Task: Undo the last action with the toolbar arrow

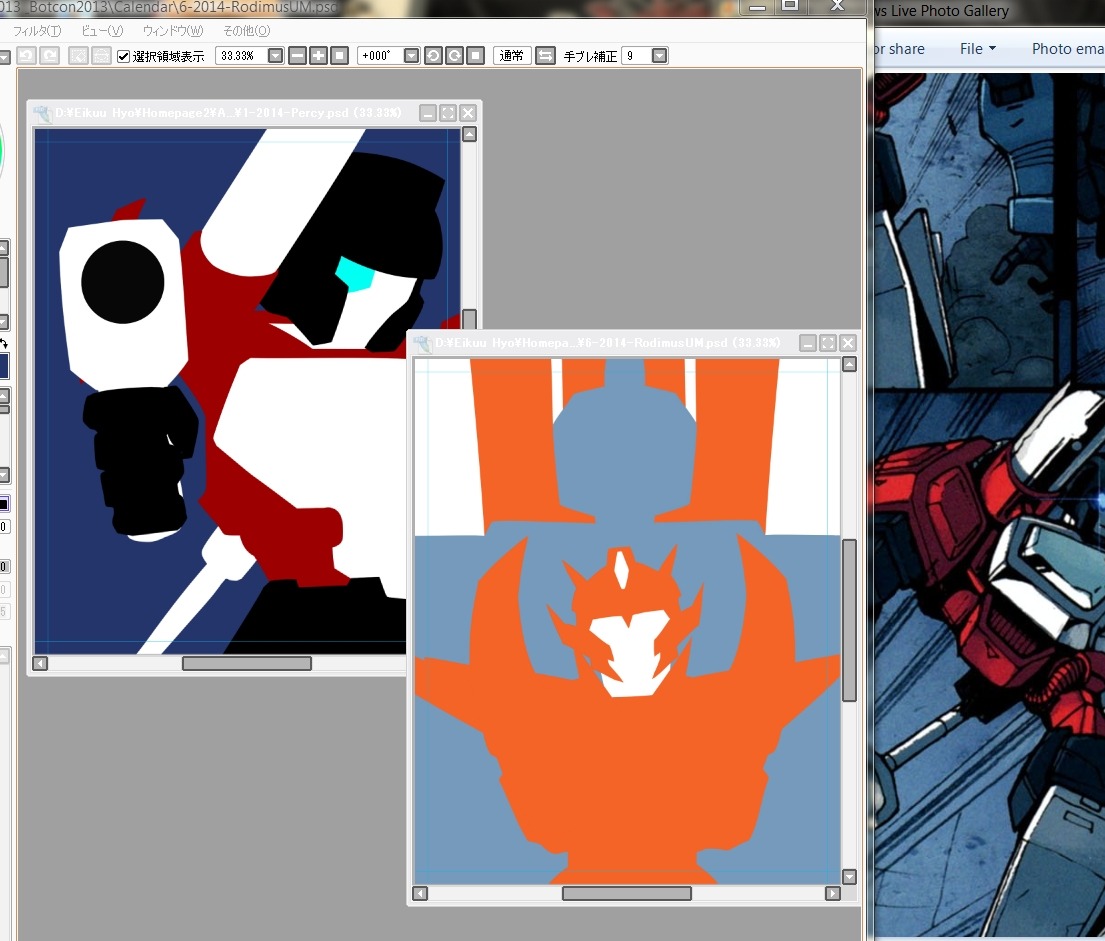Action: coord(27,56)
